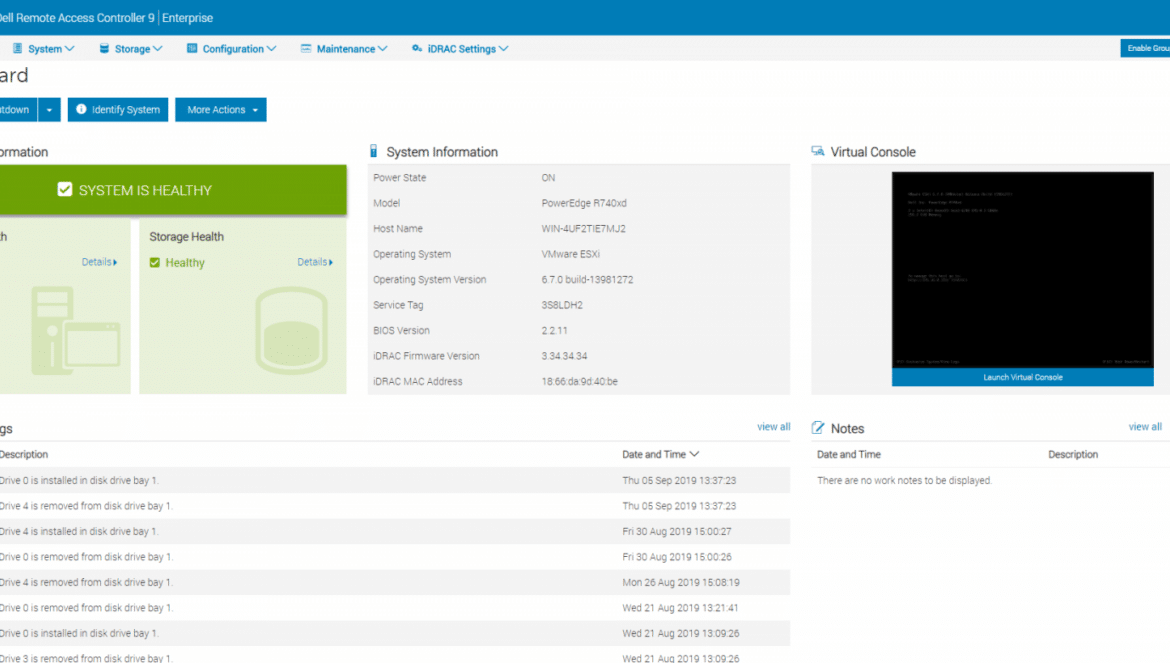1170x663 pixels.
Task: Click the service tag 3S8LDH2
Action: (562, 305)
